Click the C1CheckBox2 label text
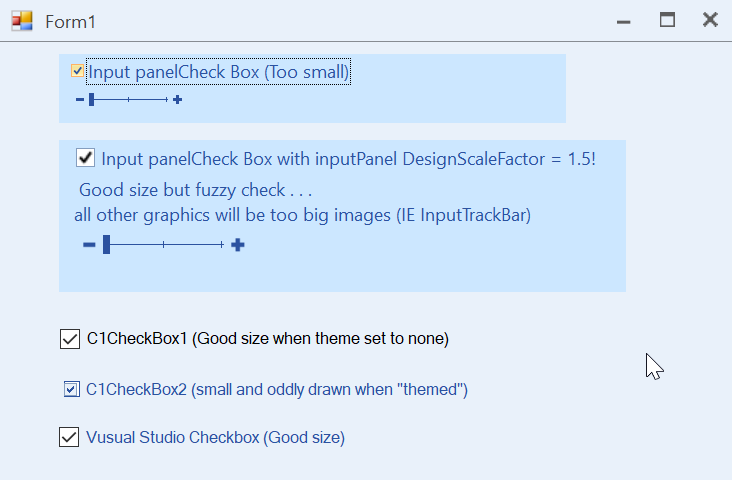The width and height of the screenshot is (732, 480). pyautogui.click(x=277, y=389)
